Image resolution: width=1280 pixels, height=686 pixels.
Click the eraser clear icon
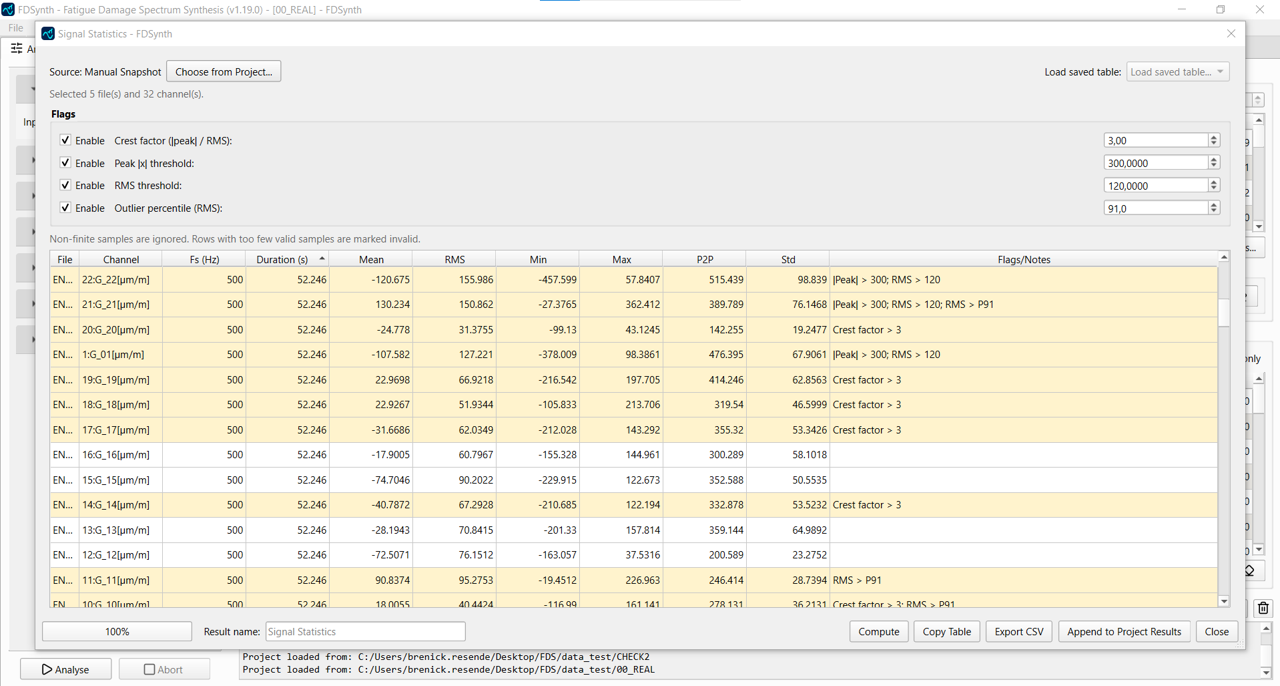(1250, 571)
